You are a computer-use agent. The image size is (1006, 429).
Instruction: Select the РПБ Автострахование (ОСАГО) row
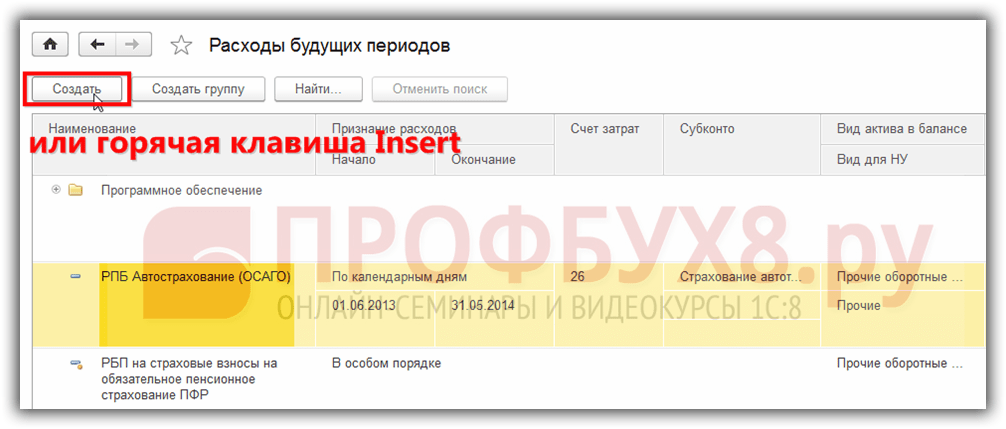195,277
